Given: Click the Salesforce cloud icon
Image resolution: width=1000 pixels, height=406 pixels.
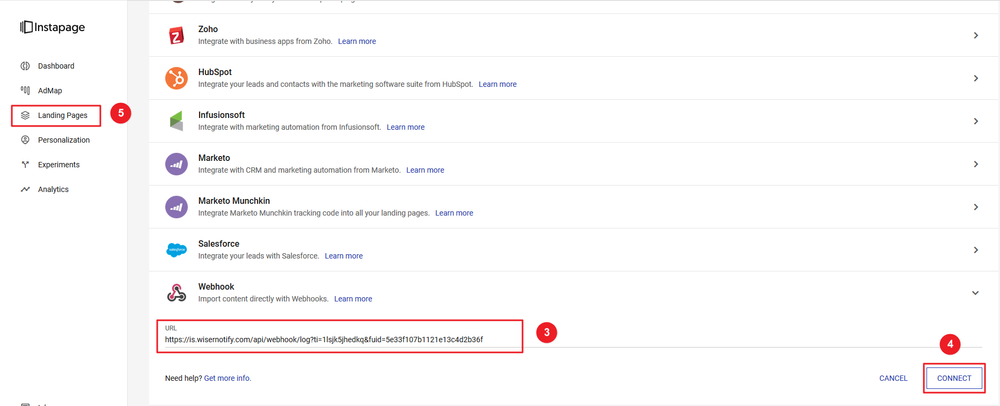Looking at the screenshot, I should [x=176, y=250].
